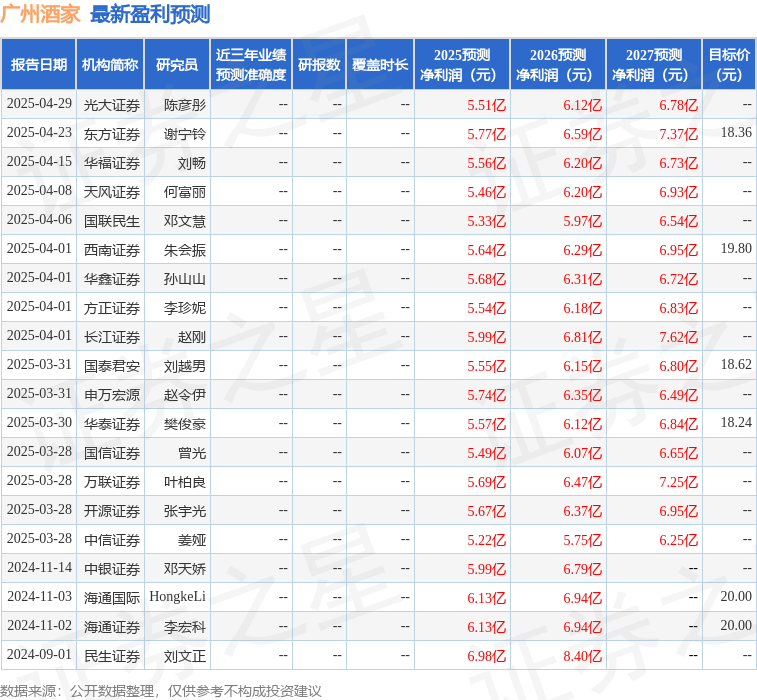Select the 天风证券 institution cell
Screen dimensions: 757x700
pyautogui.click(x=112, y=192)
